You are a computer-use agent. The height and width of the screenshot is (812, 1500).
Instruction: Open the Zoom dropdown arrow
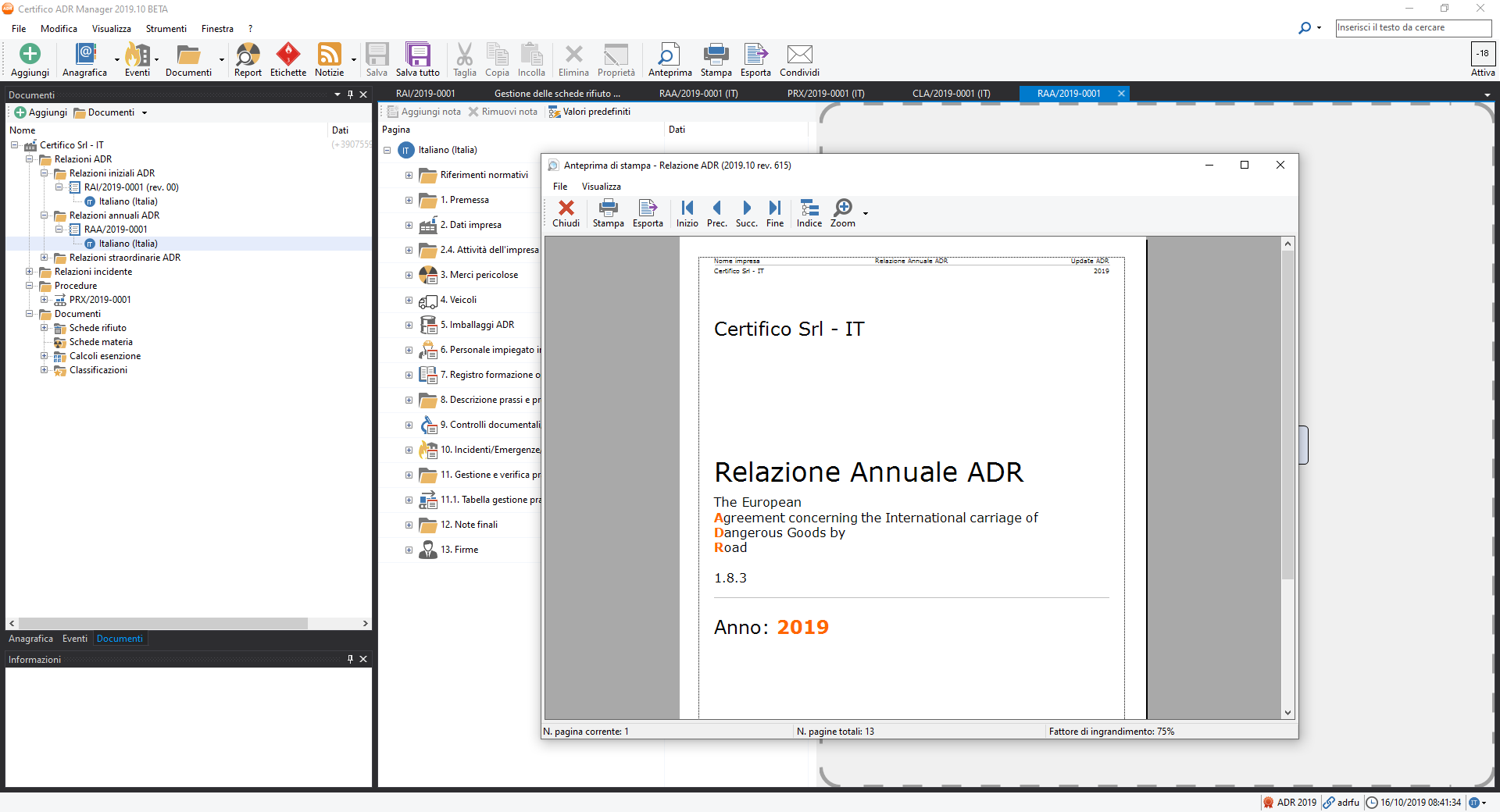[x=866, y=213]
